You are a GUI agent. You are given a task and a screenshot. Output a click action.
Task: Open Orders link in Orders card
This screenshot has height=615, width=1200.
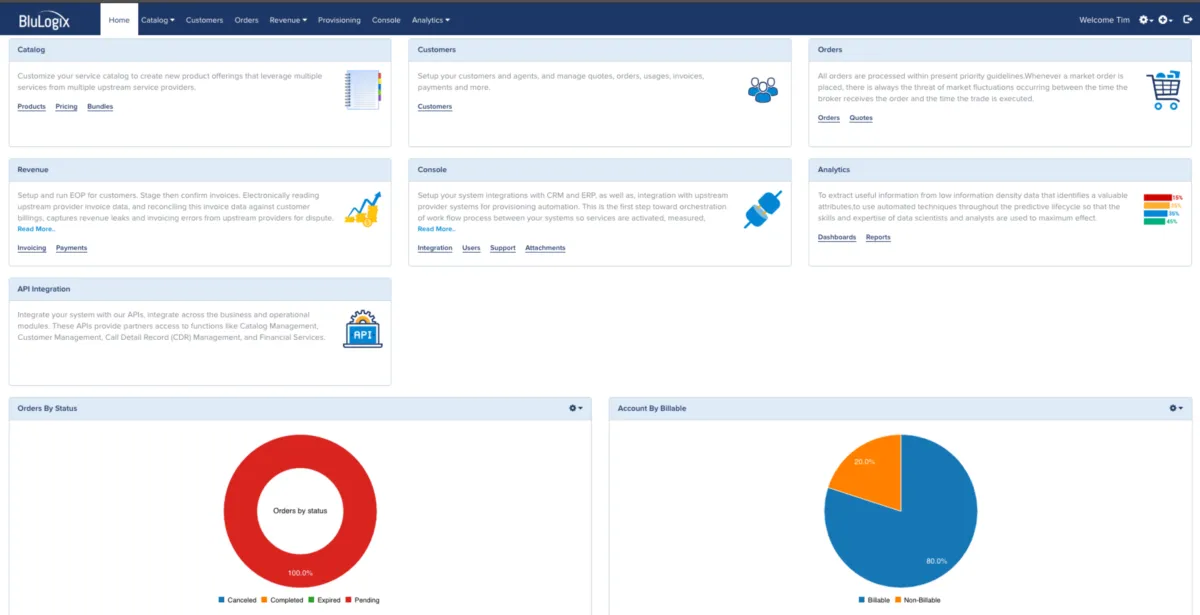coord(829,118)
